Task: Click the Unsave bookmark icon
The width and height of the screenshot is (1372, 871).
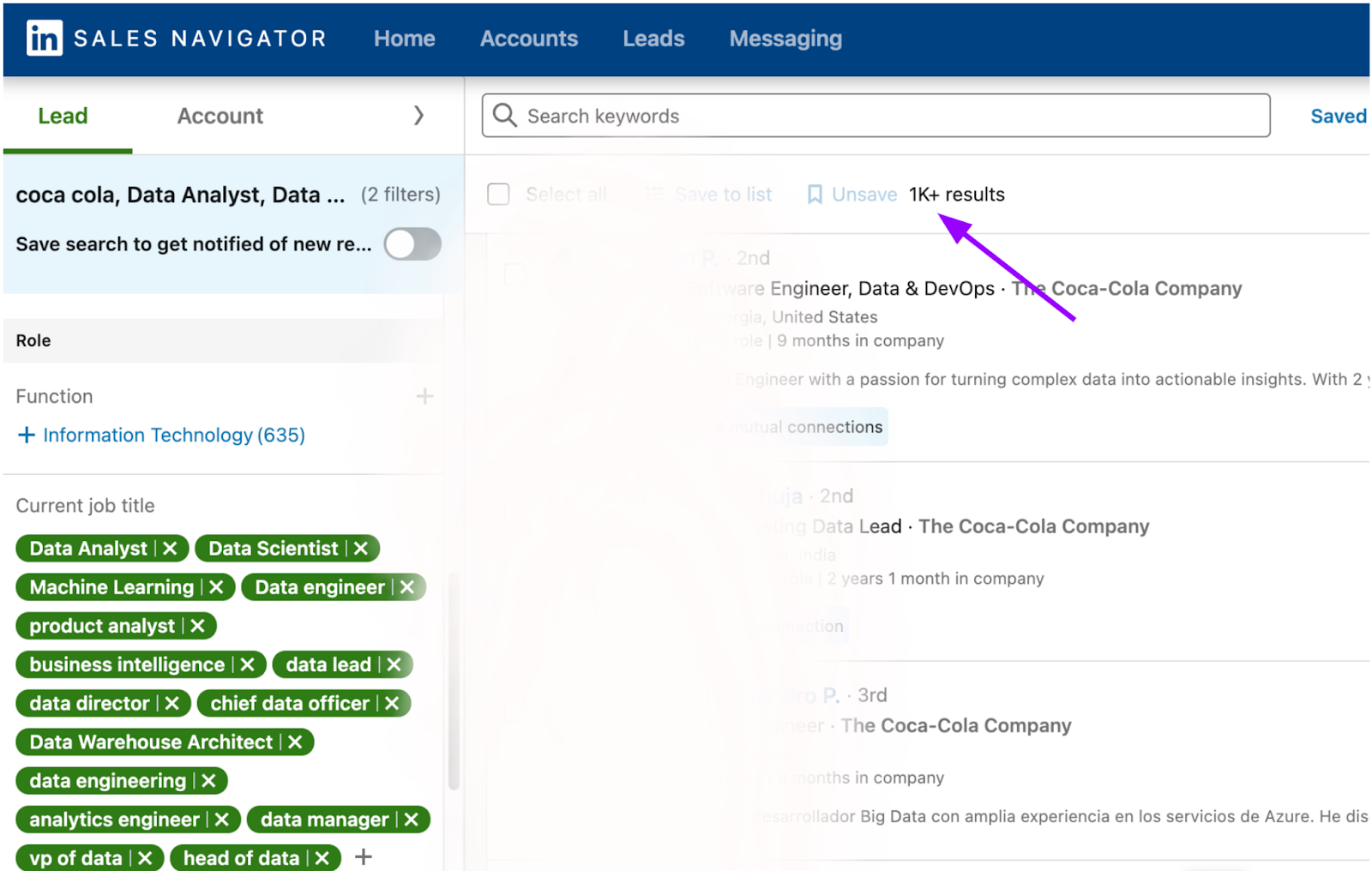Action: coord(815,195)
